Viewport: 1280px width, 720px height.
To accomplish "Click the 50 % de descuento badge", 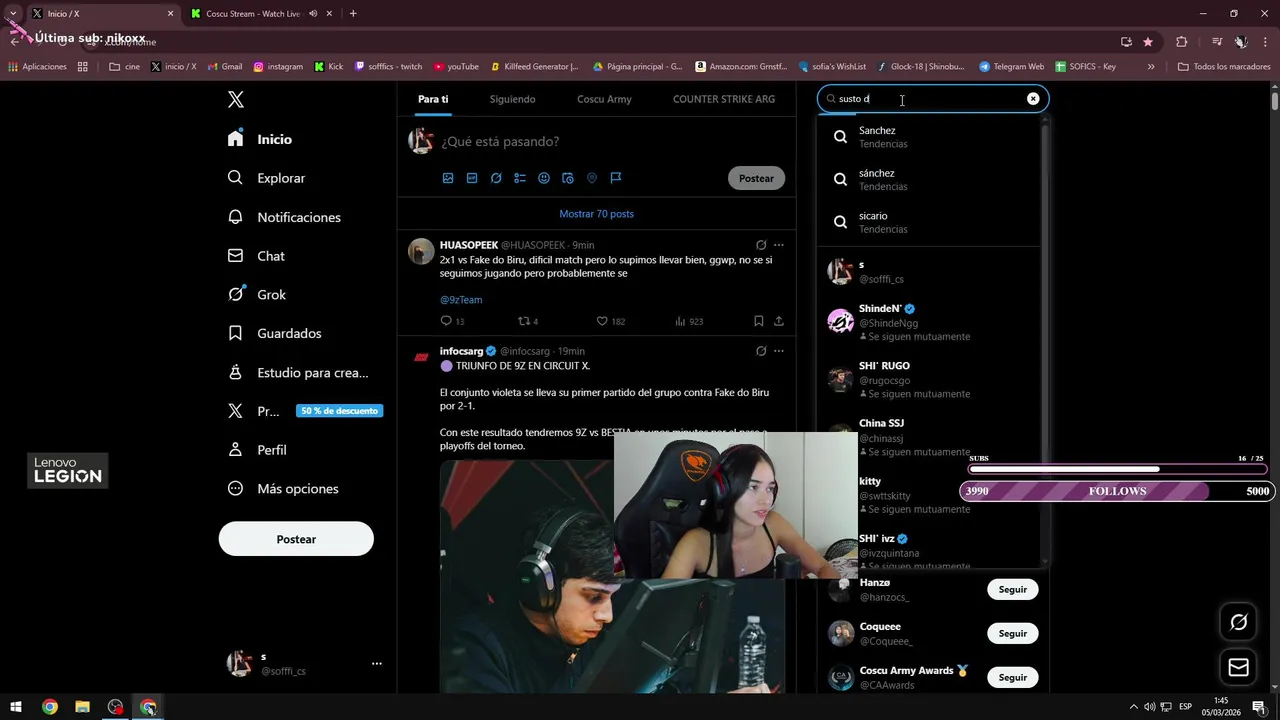I will coord(339,411).
